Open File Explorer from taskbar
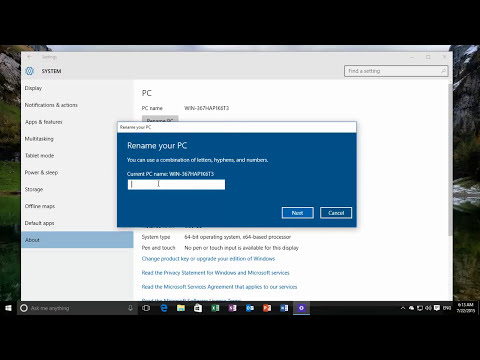Image resolution: width=480 pixels, height=360 pixels. tap(181, 308)
